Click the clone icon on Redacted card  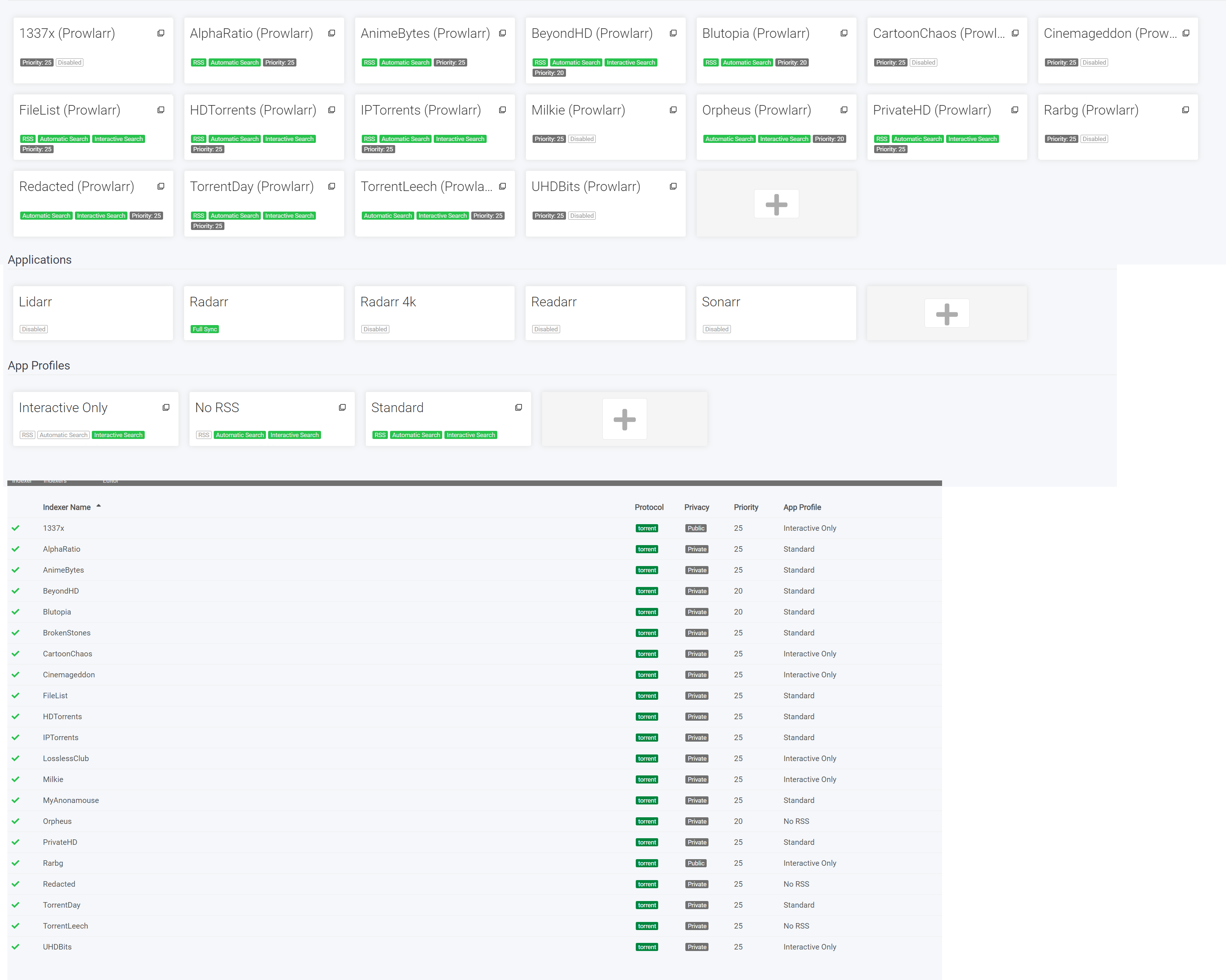161,186
